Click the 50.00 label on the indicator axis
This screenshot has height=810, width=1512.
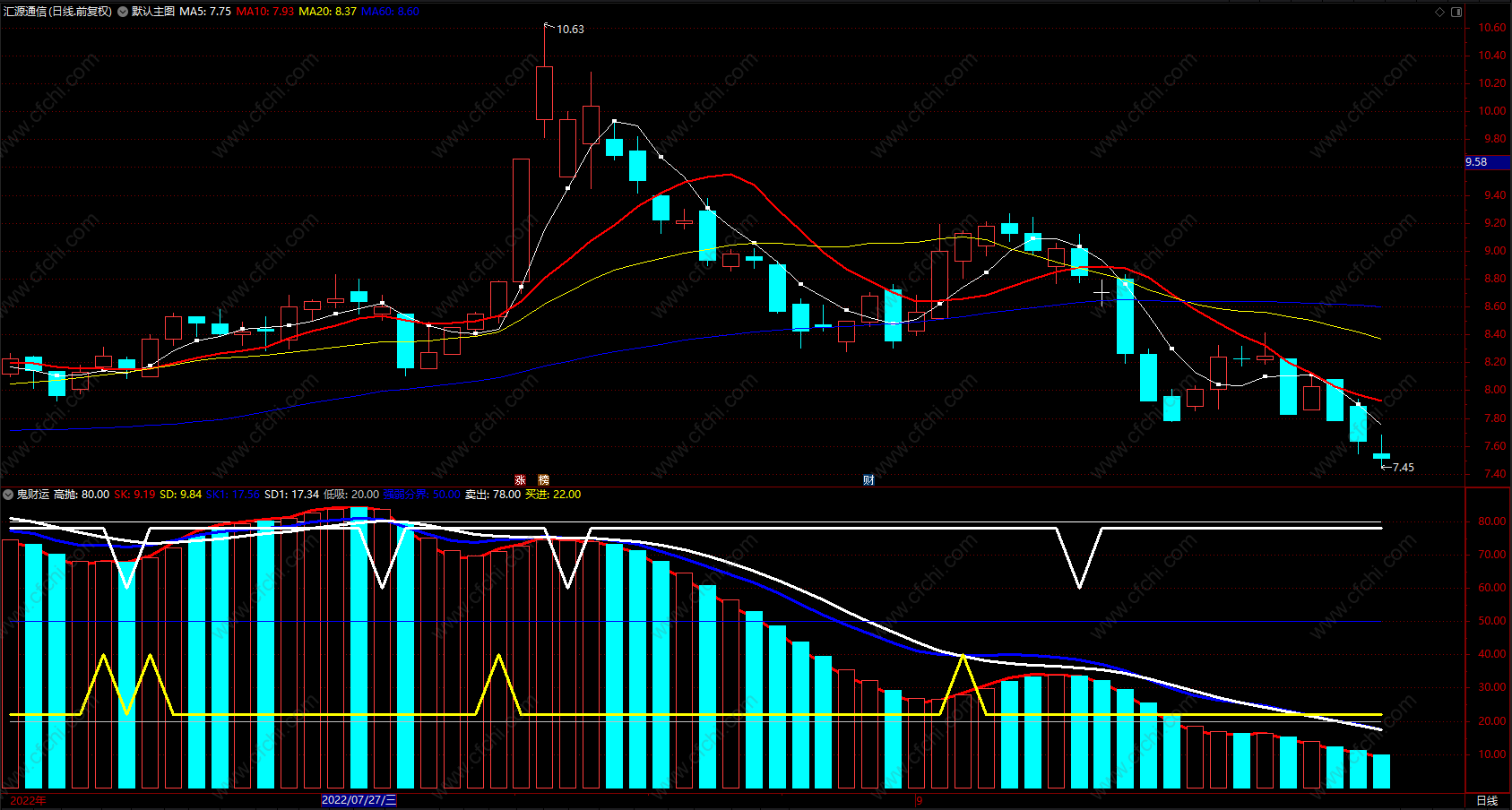pos(1492,621)
